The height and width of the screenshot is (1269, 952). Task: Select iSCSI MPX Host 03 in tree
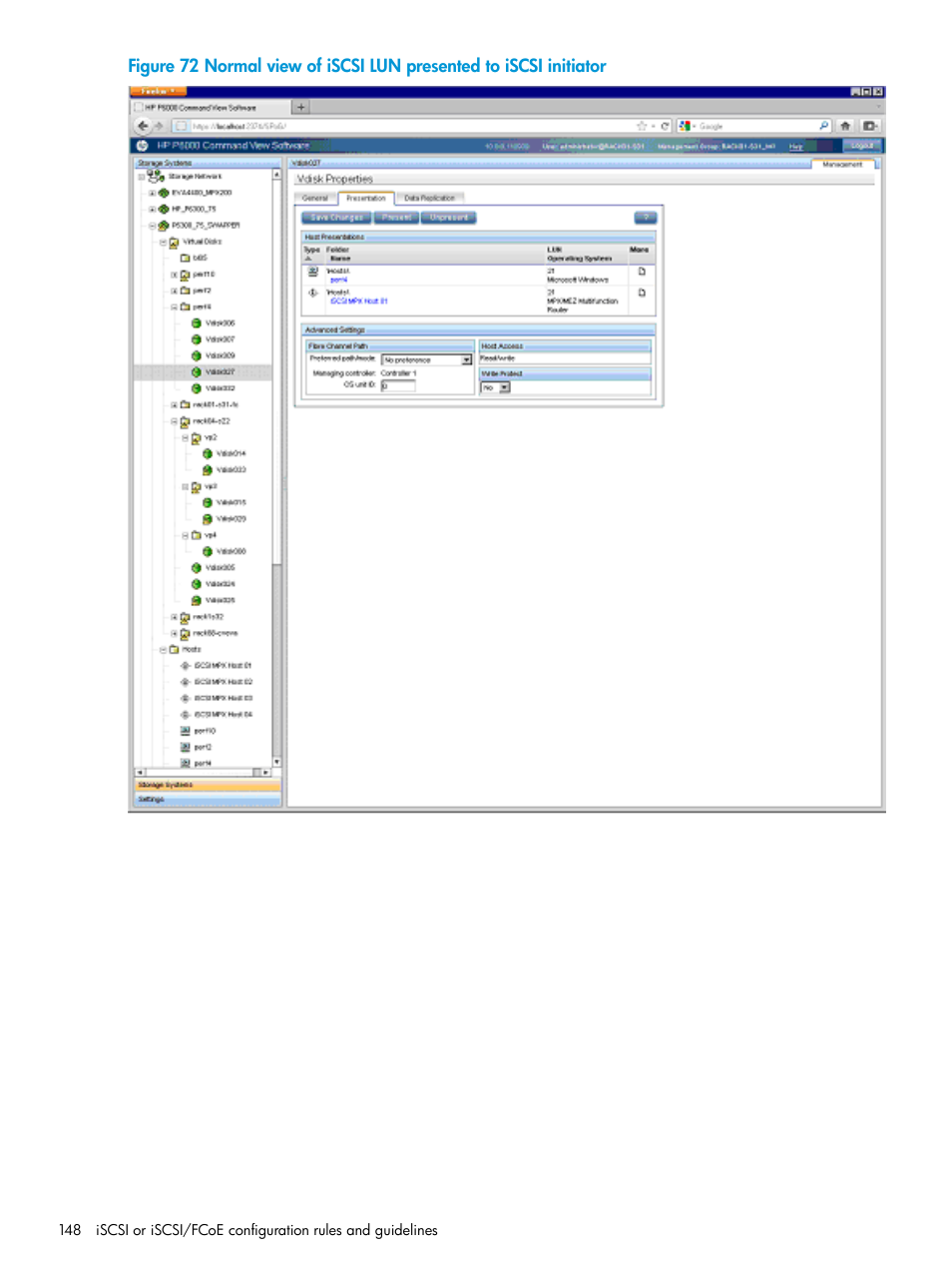coord(224,698)
